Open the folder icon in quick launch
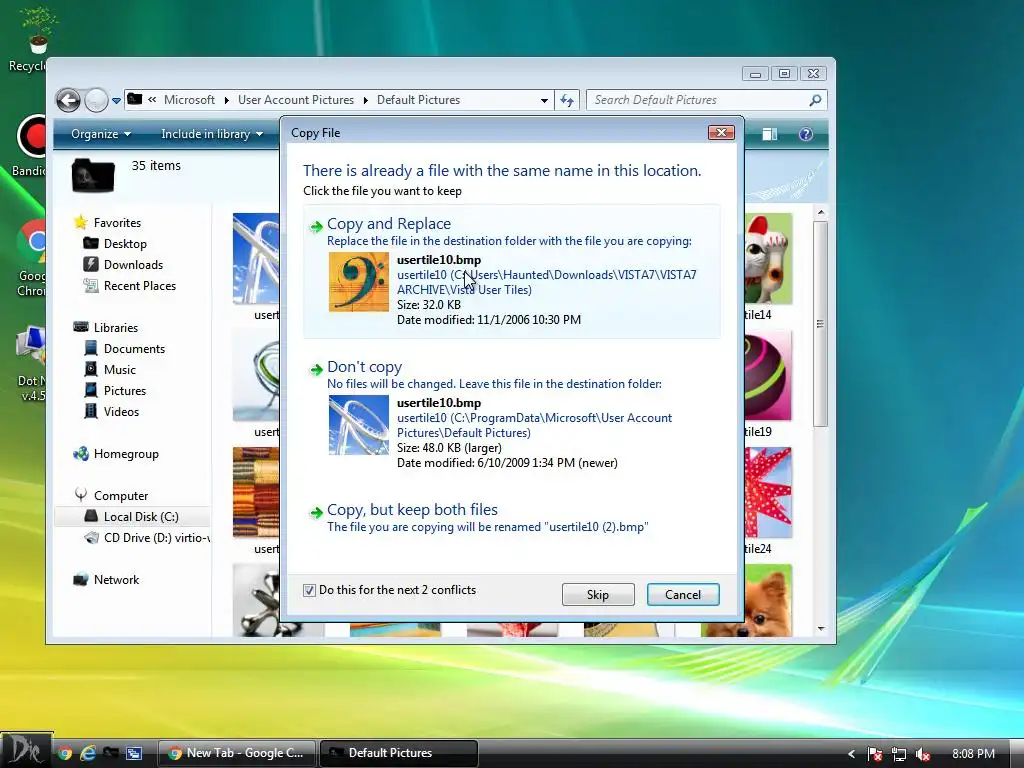The image size is (1024, 768). pyautogui.click(x=111, y=753)
